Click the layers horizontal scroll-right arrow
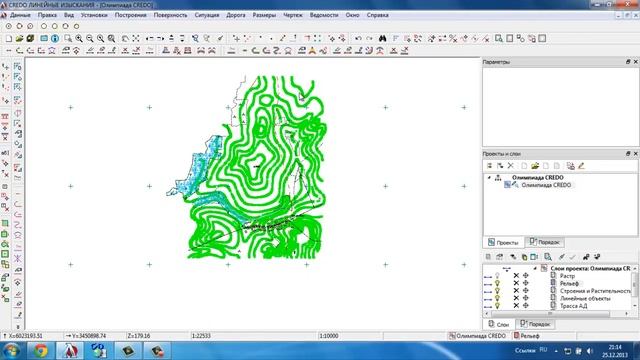The image size is (640, 360). click(x=627, y=313)
